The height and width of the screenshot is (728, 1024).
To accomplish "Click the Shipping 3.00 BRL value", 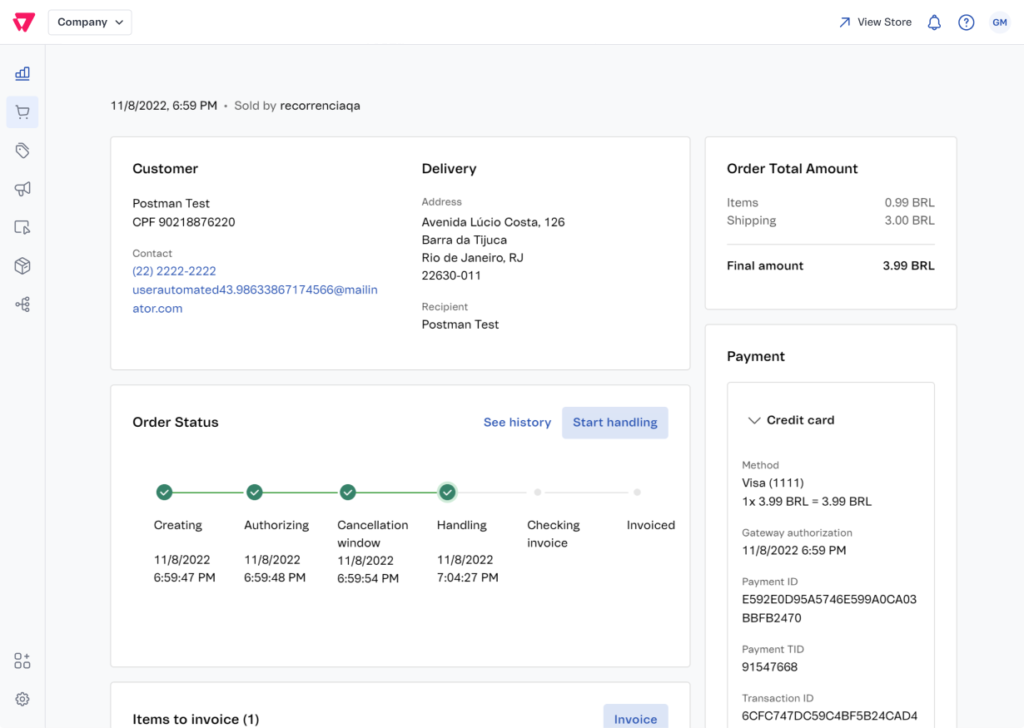I will point(910,221).
